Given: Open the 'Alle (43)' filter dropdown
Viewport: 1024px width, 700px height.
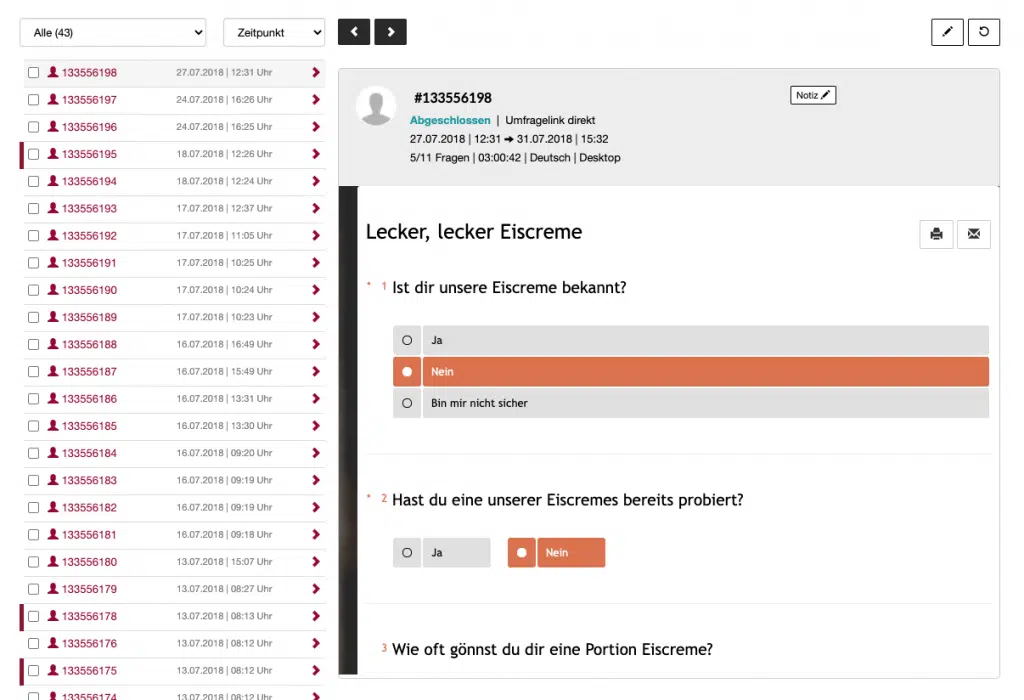Looking at the screenshot, I should tap(113, 33).
